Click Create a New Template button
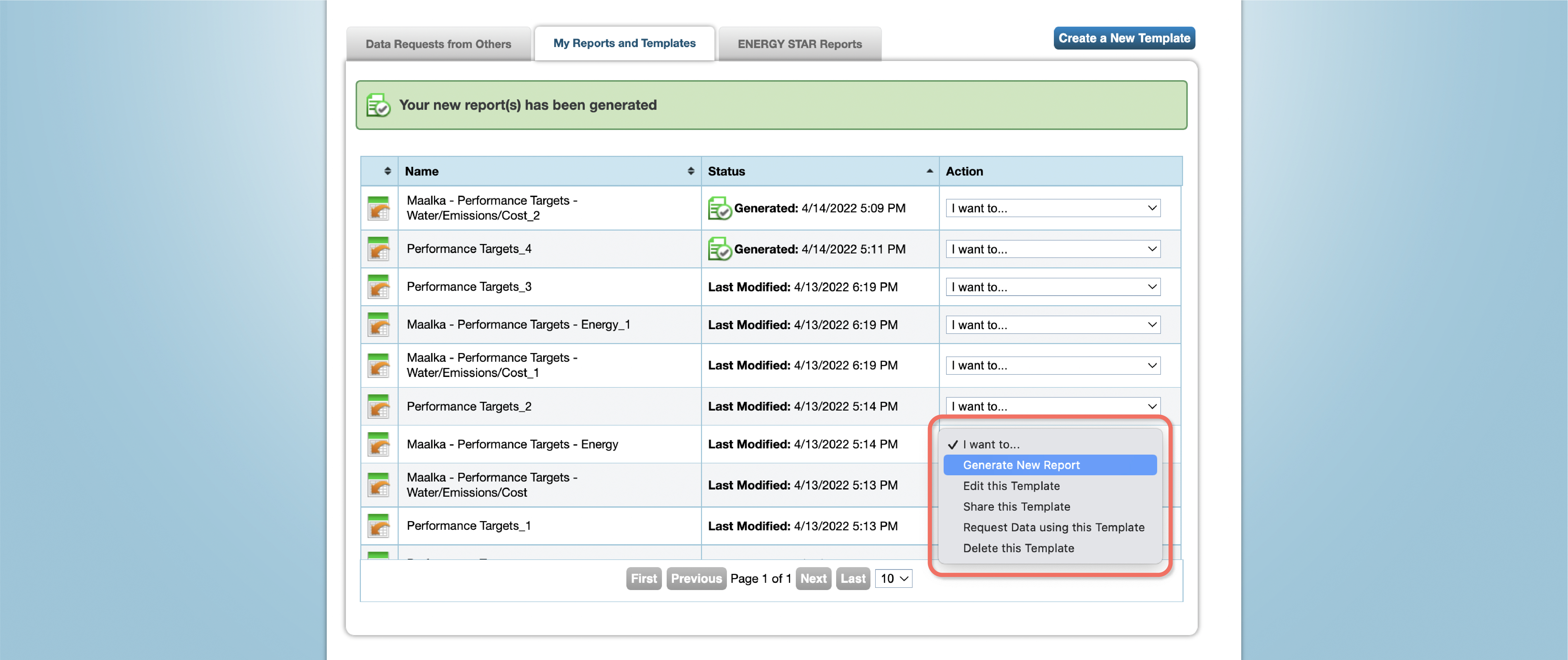1568x660 pixels. click(x=1124, y=38)
